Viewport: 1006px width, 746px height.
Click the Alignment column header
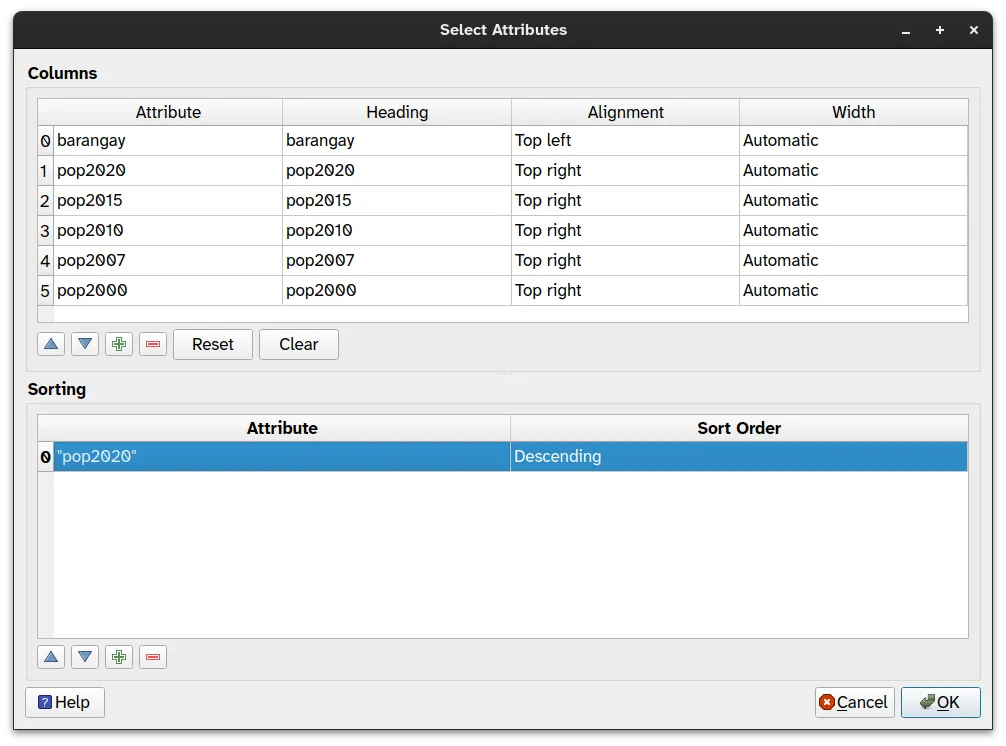[625, 112]
